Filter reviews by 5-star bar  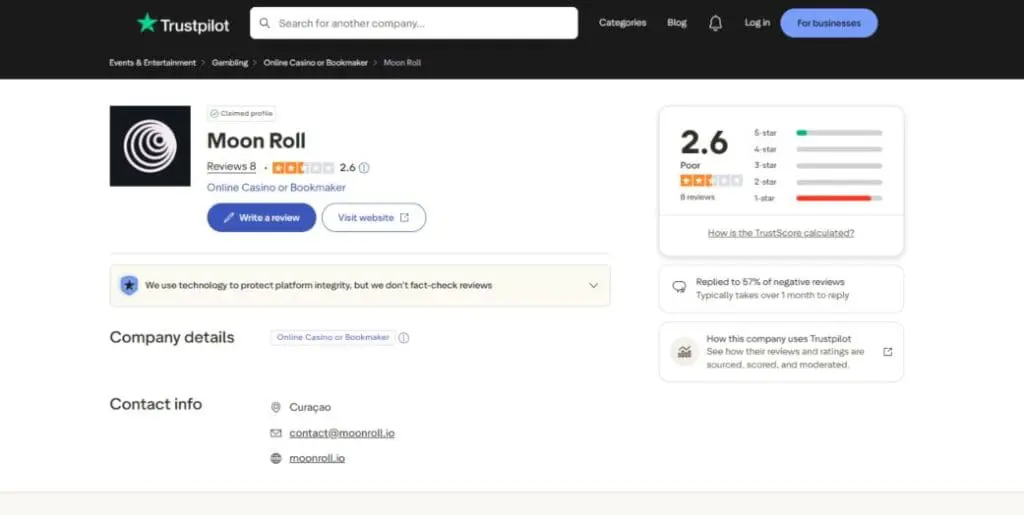(838, 132)
